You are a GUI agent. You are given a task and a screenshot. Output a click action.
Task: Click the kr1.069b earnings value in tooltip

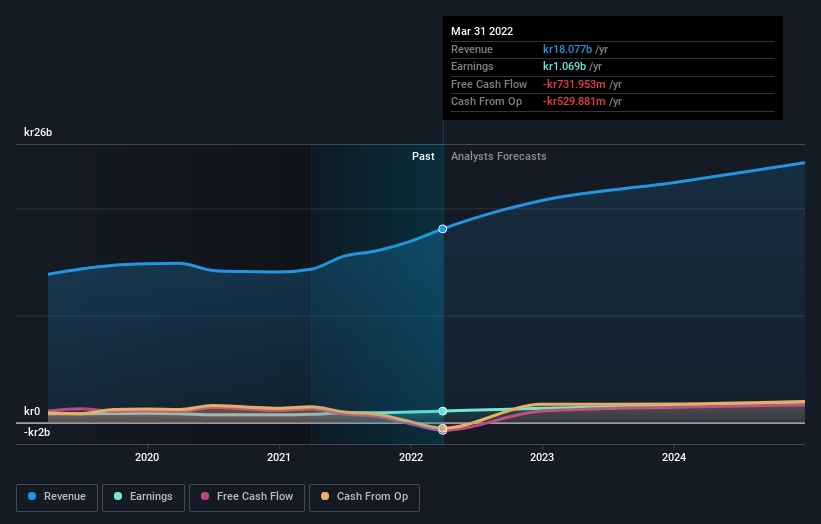coord(564,66)
